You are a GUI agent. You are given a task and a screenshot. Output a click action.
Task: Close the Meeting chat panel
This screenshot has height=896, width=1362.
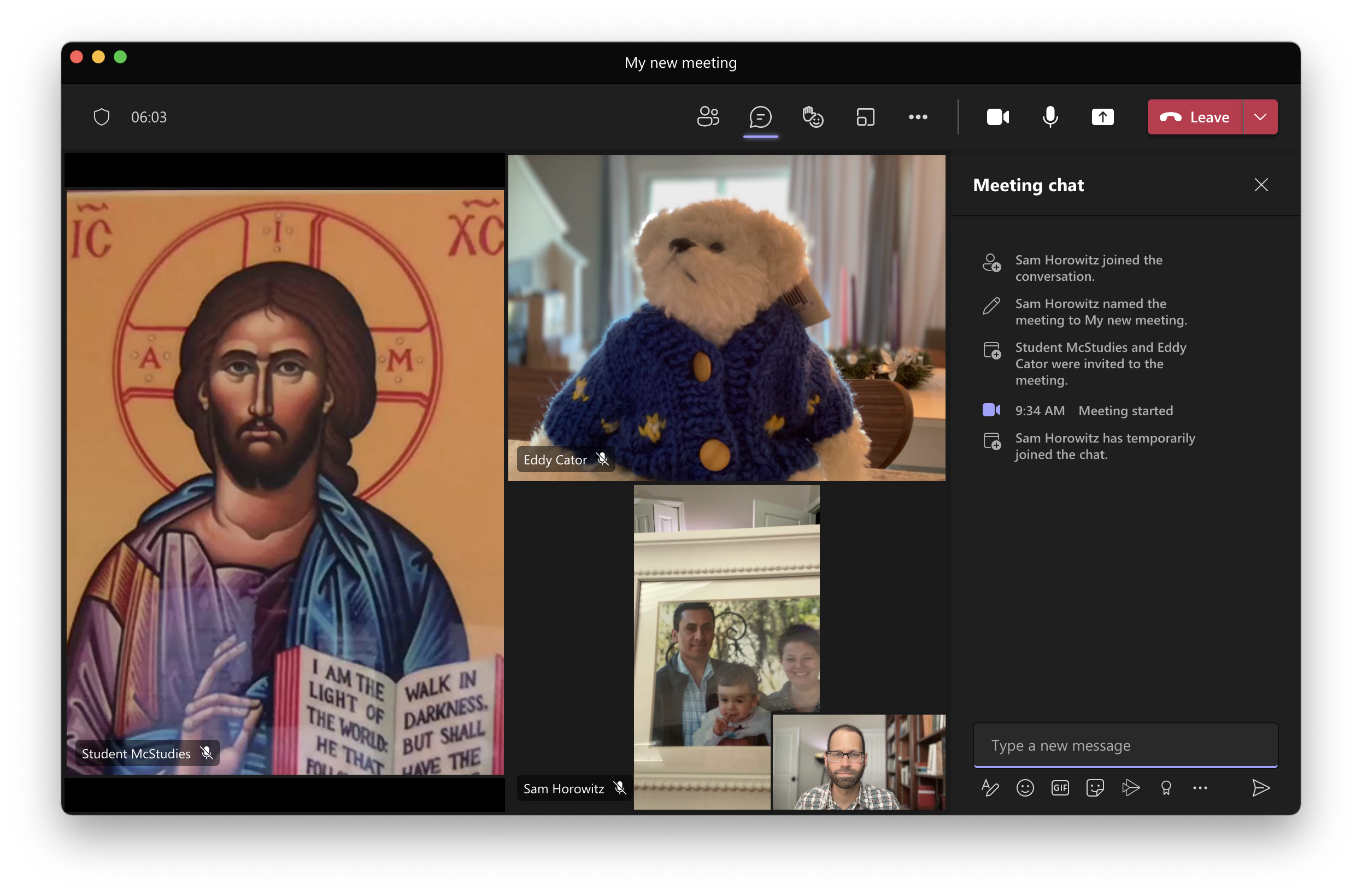[1262, 184]
